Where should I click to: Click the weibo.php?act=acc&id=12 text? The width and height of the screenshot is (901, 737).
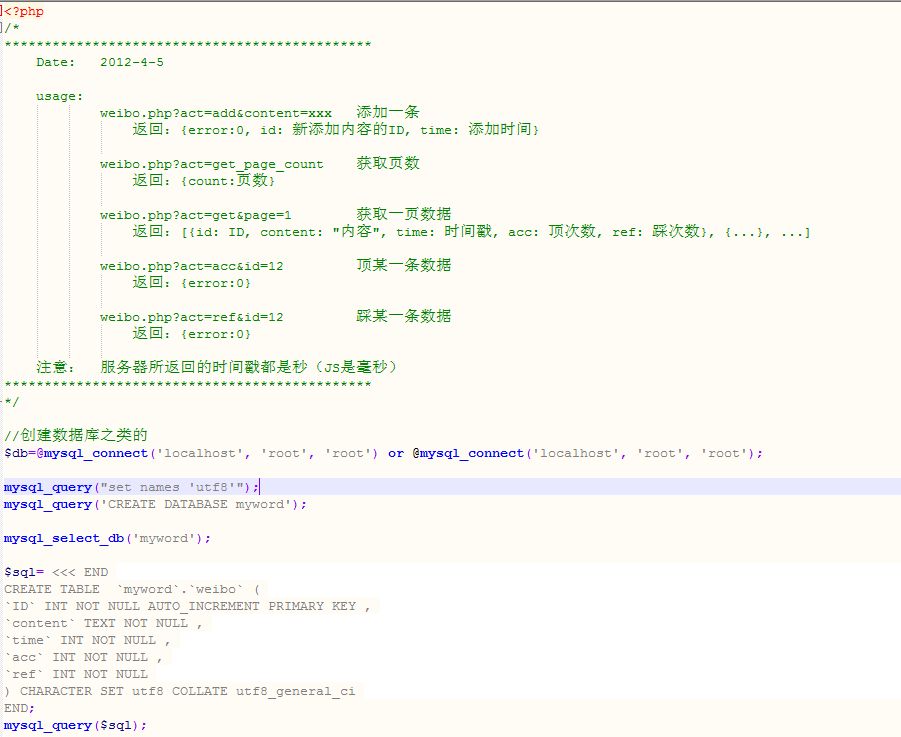pyautogui.click(x=191, y=266)
